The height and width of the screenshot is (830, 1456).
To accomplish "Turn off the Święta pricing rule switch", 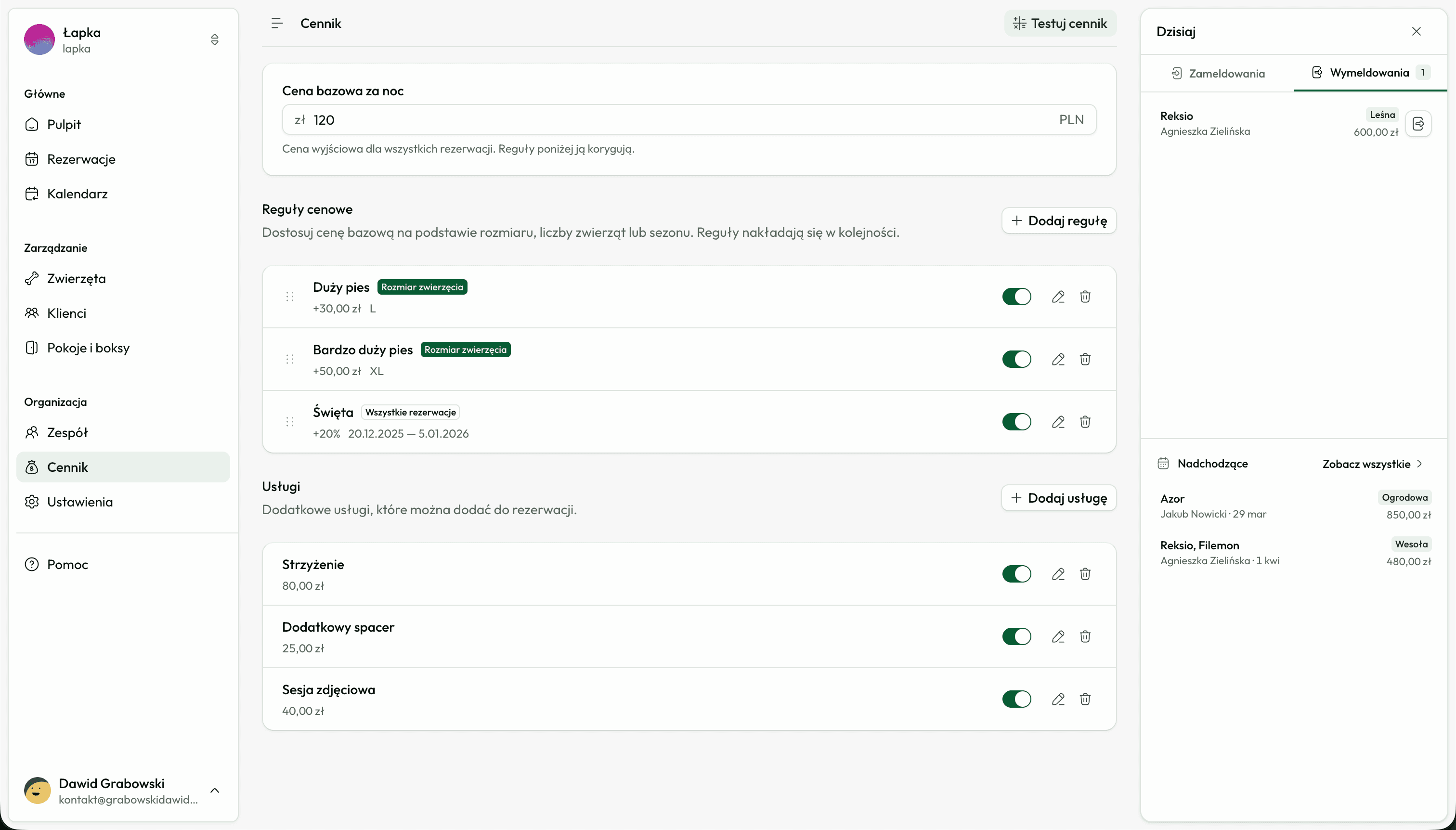I will click(1016, 422).
